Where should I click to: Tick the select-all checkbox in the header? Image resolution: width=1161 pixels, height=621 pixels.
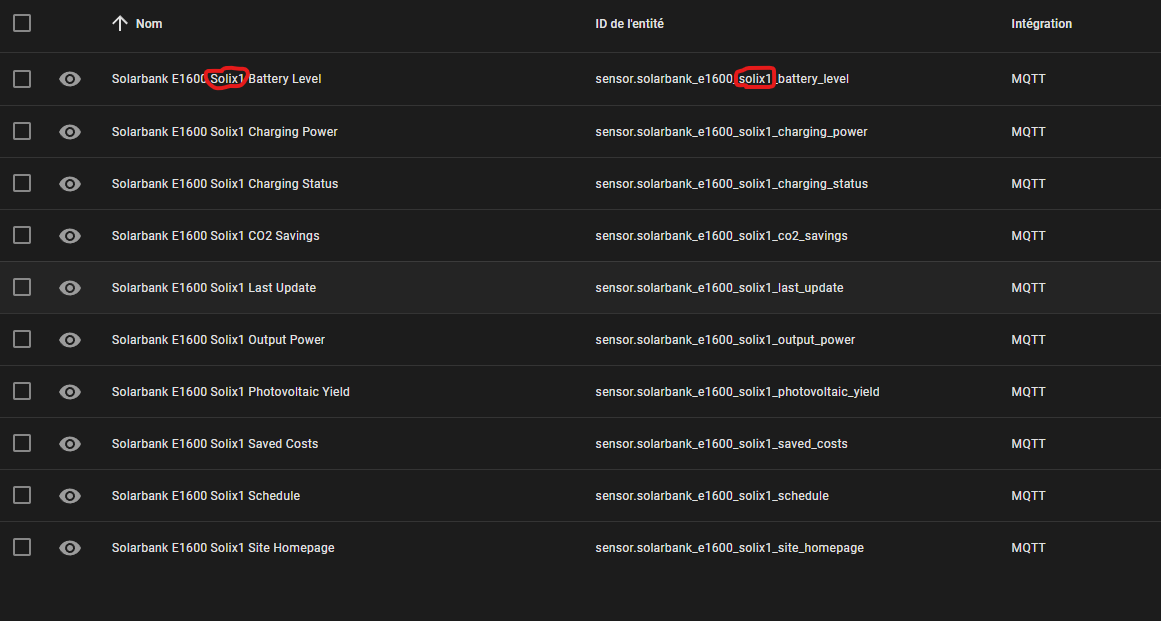click(x=22, y=24)
